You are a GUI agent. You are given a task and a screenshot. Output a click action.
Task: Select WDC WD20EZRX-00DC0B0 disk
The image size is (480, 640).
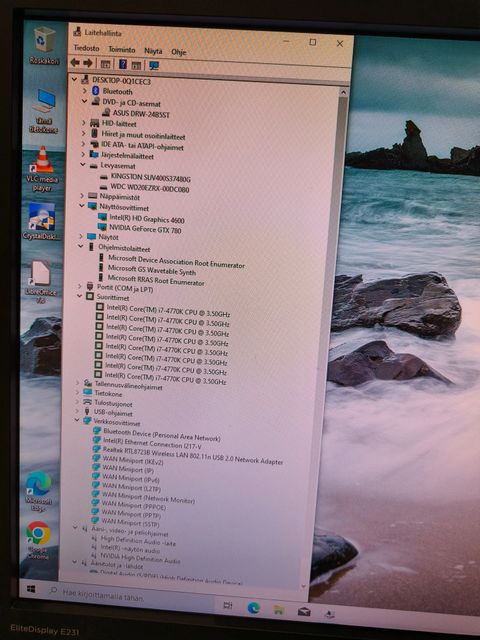pyautogui.click(x=149, y=188)
